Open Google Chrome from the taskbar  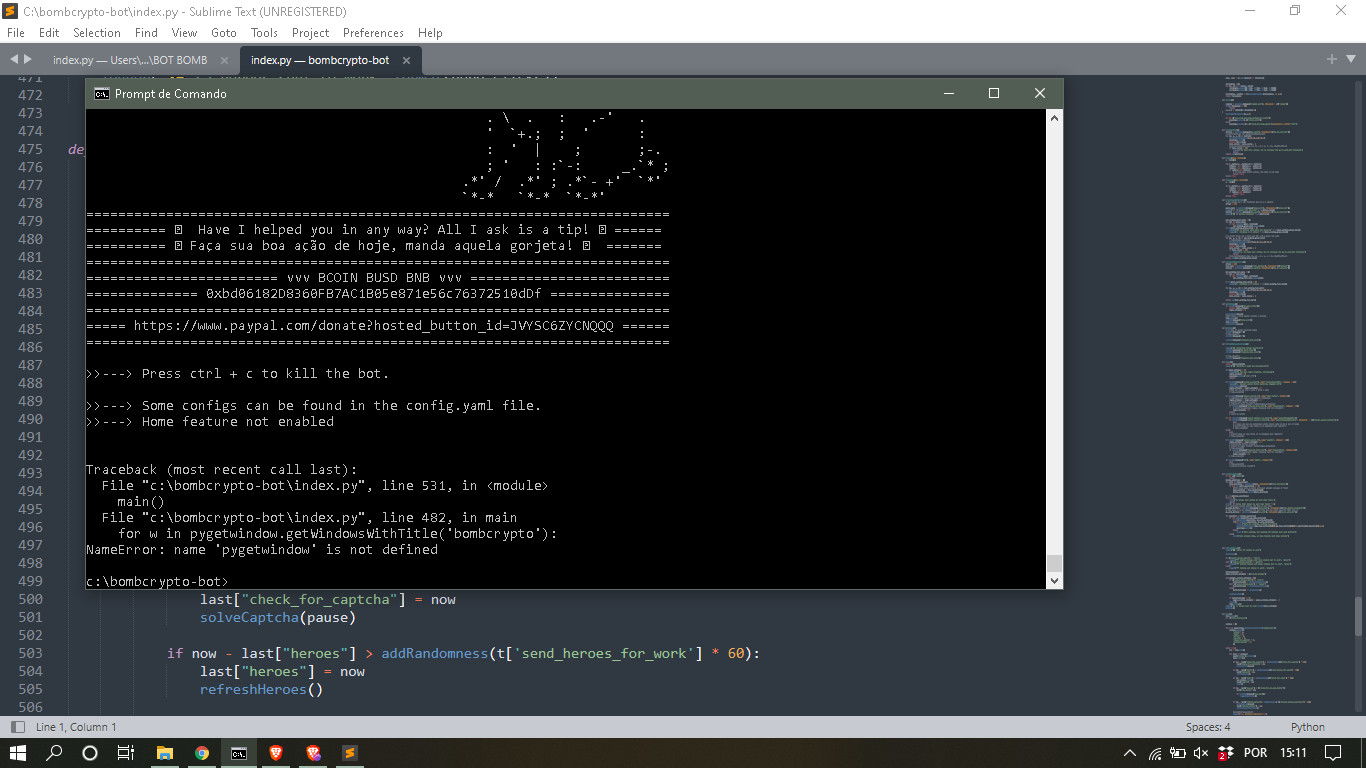pyautogui.click(x=201, y=751)
